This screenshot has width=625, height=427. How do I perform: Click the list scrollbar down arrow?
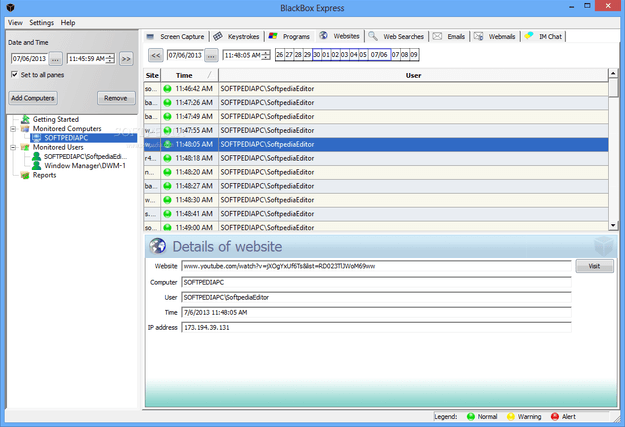click(x=613, y=225)
